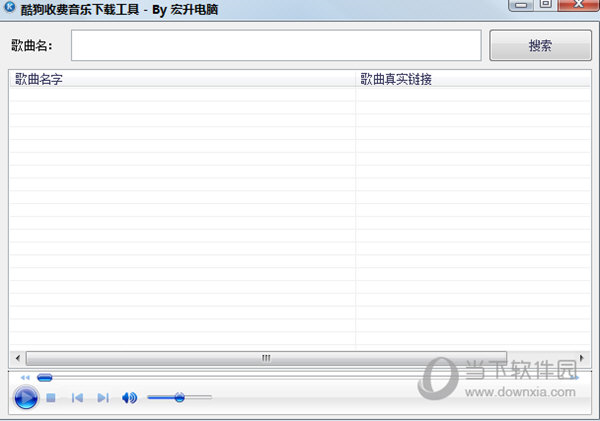Image resolution: width=600 pixels, height=421 pixels.
Task: Click the 搜索 search button
Action: (540, 45)
